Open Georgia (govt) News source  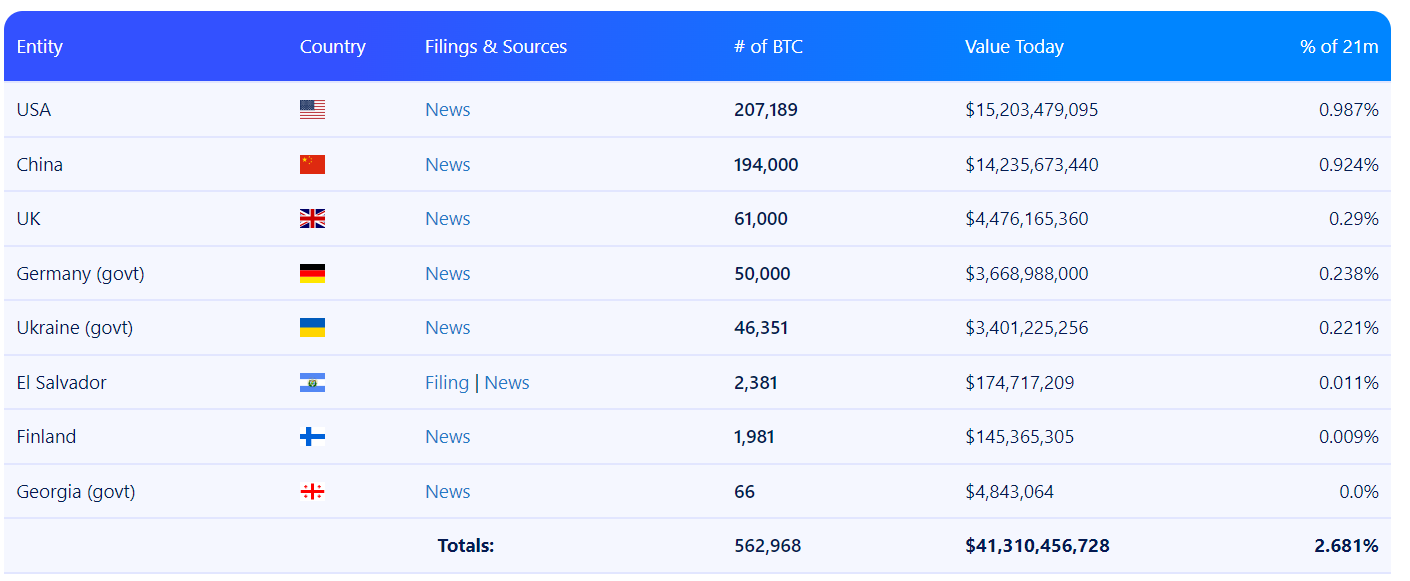click(447, 491)
